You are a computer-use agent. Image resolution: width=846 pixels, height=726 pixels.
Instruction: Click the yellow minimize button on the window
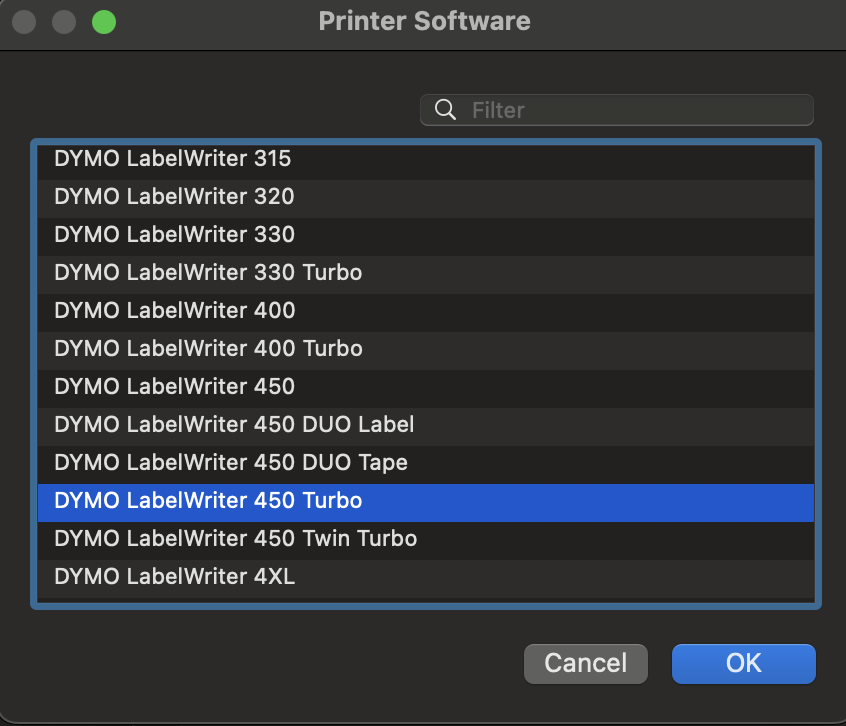(63, 20)
